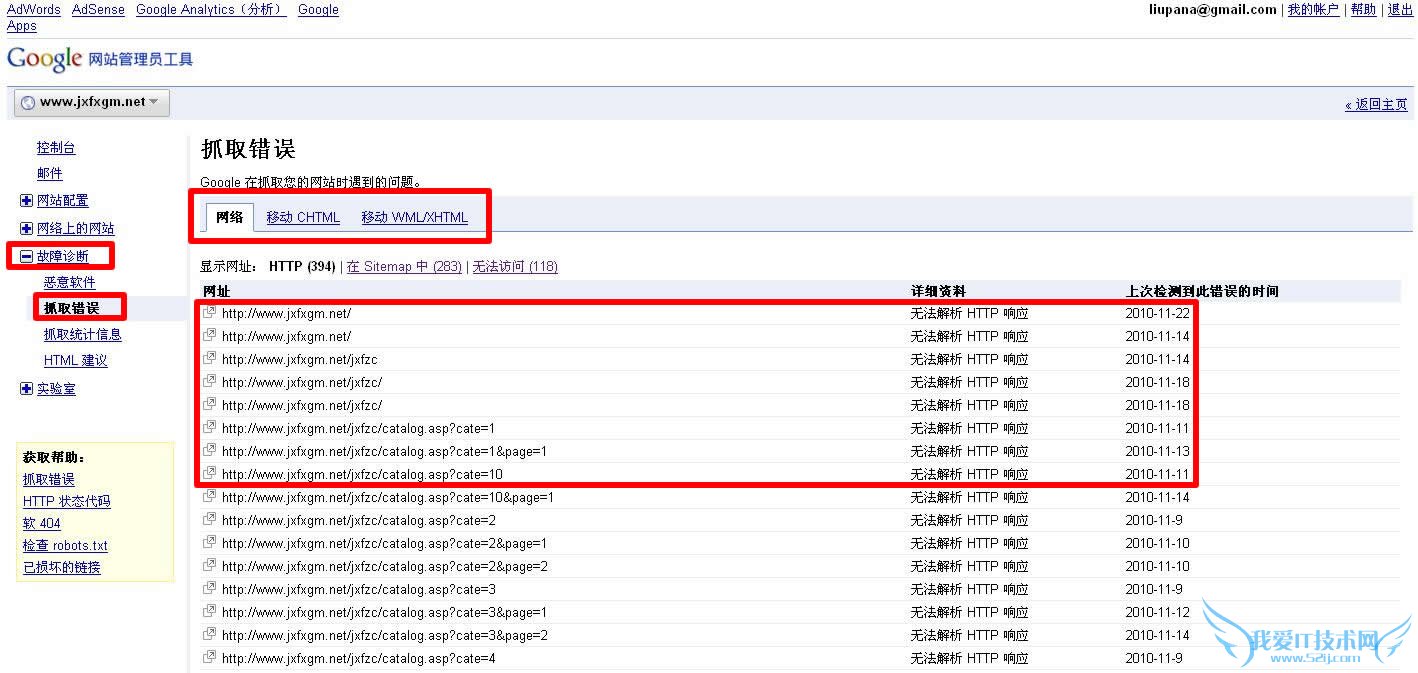Collapse the 故障诊断 section

pyautogui.click(x=26, y=257)
